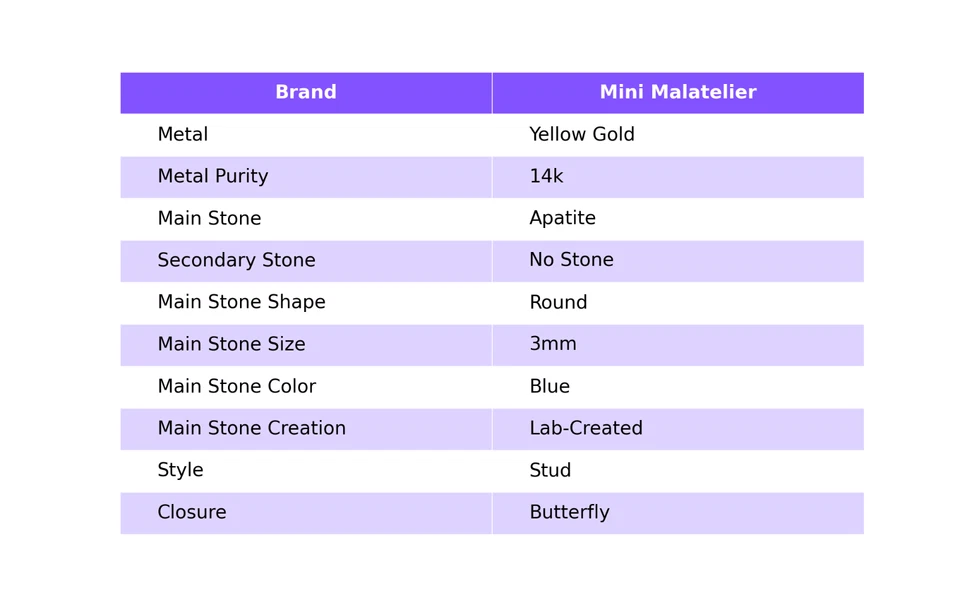The image size is (960, 600).
Task: Click the Metal Purity label
Action: pyautogui.click(x=212, y=177)
